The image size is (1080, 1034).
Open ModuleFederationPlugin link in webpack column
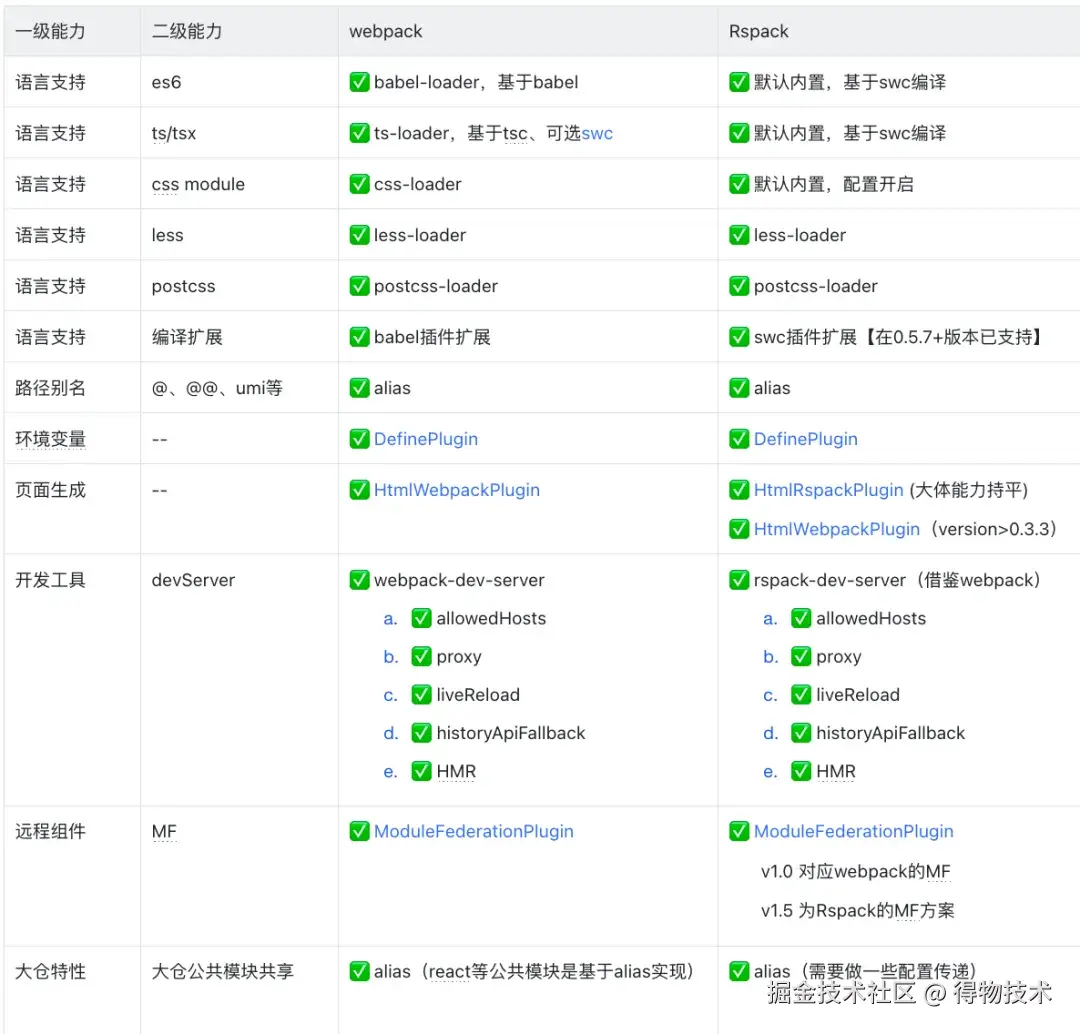[473, 831]
